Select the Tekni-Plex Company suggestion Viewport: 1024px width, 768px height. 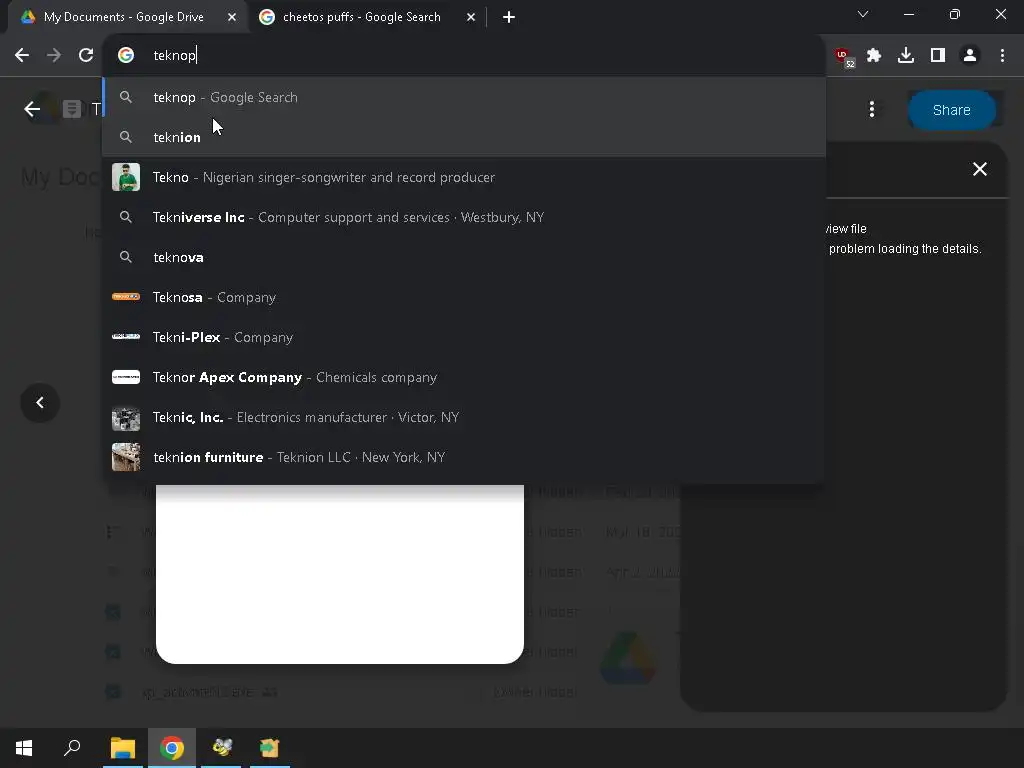(464, 337)
